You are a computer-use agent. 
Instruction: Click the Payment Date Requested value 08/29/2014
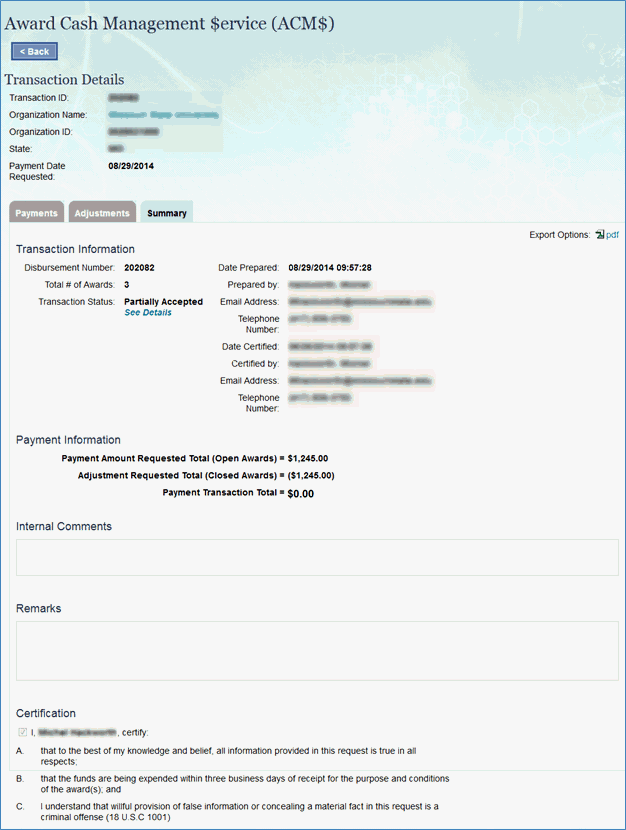[x=131, y=165]
